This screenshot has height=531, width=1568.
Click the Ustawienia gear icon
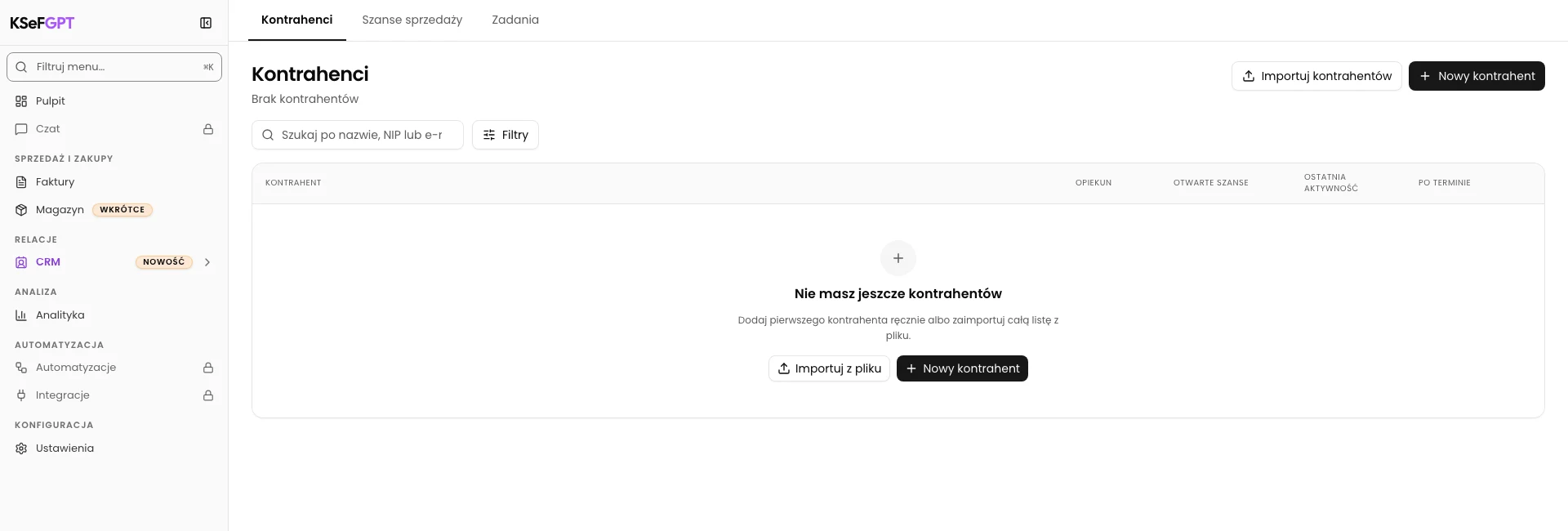click(x=21, y=448)
